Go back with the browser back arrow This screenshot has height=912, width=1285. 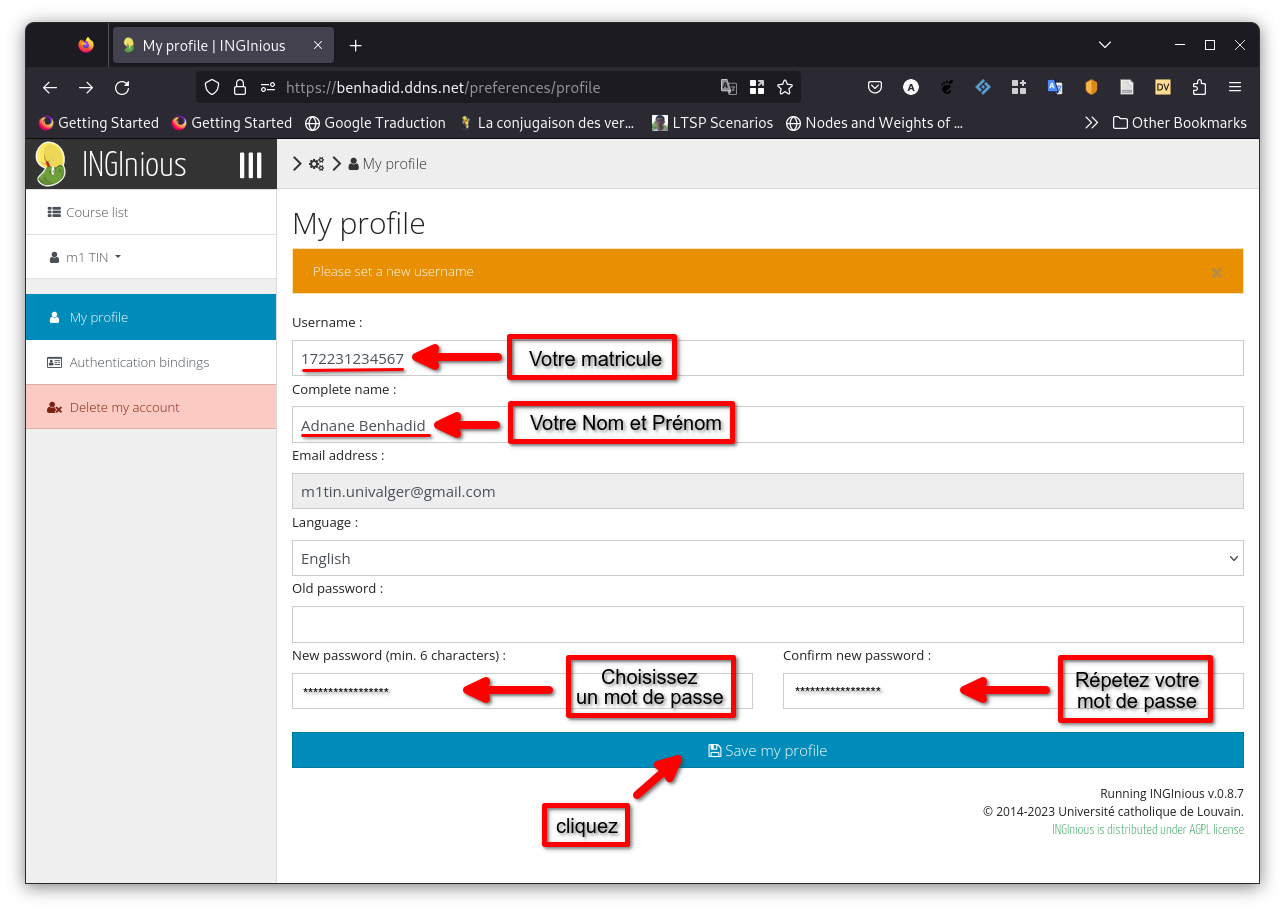[50, 88]
